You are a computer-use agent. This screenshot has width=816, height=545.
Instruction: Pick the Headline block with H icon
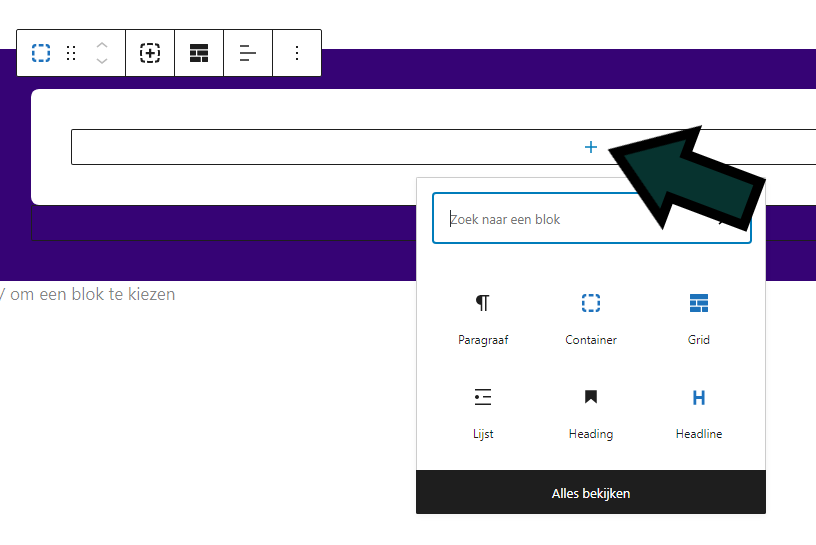pos(698,413)
